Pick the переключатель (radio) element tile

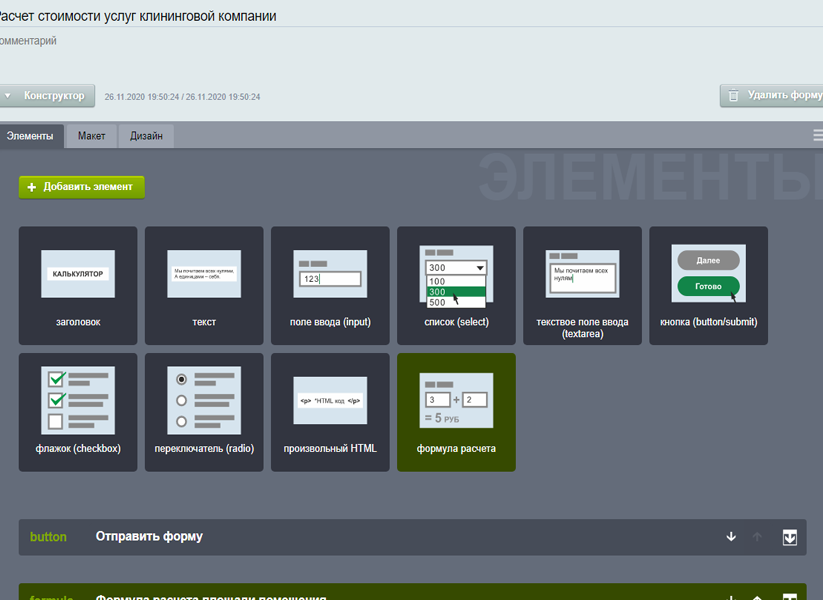click(204, 411)
